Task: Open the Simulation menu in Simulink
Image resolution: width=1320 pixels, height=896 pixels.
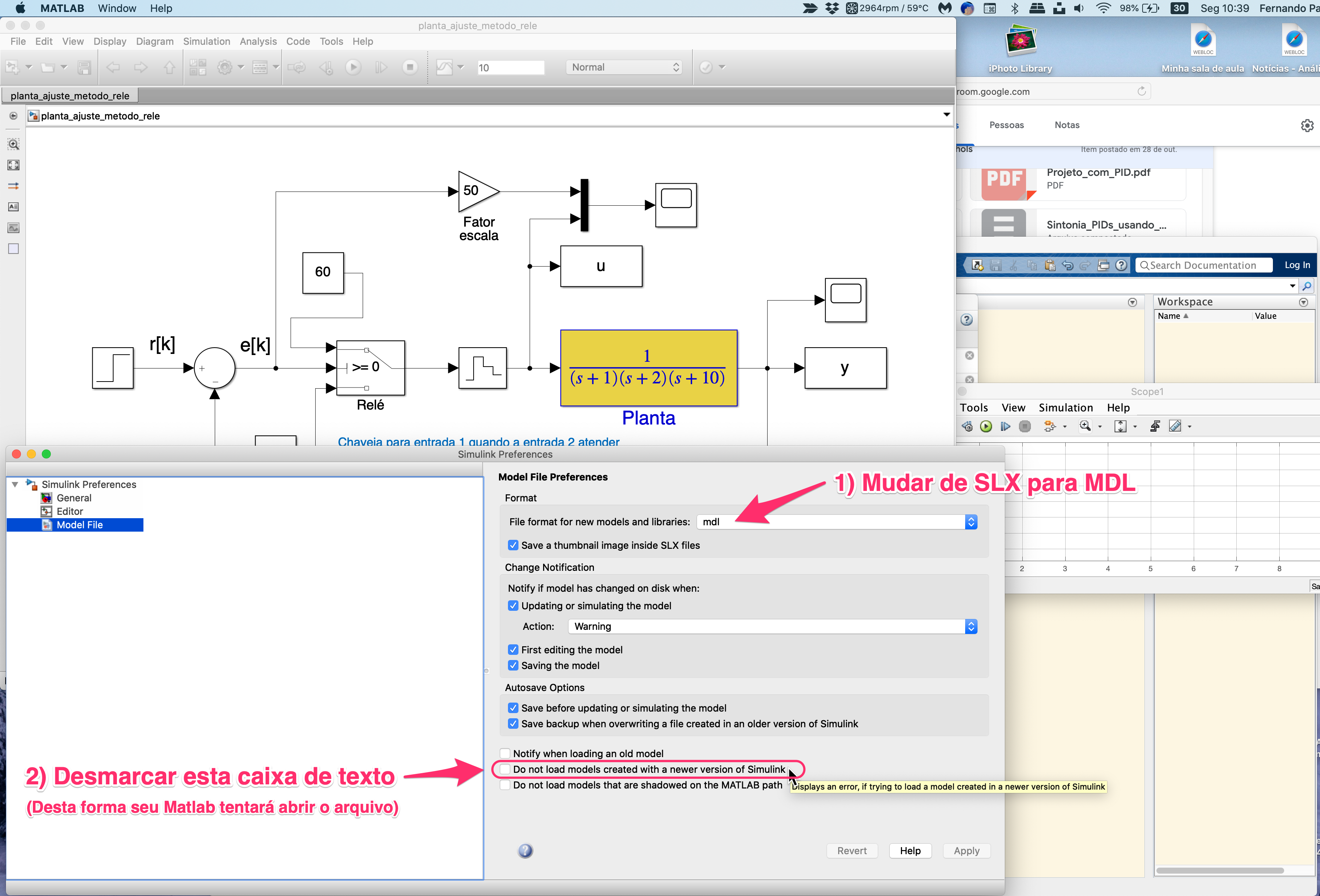Action: [206, 41]
